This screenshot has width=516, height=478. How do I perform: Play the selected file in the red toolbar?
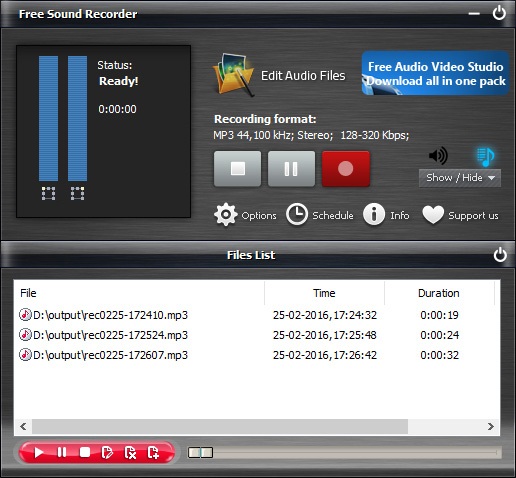tap(39, 452)
